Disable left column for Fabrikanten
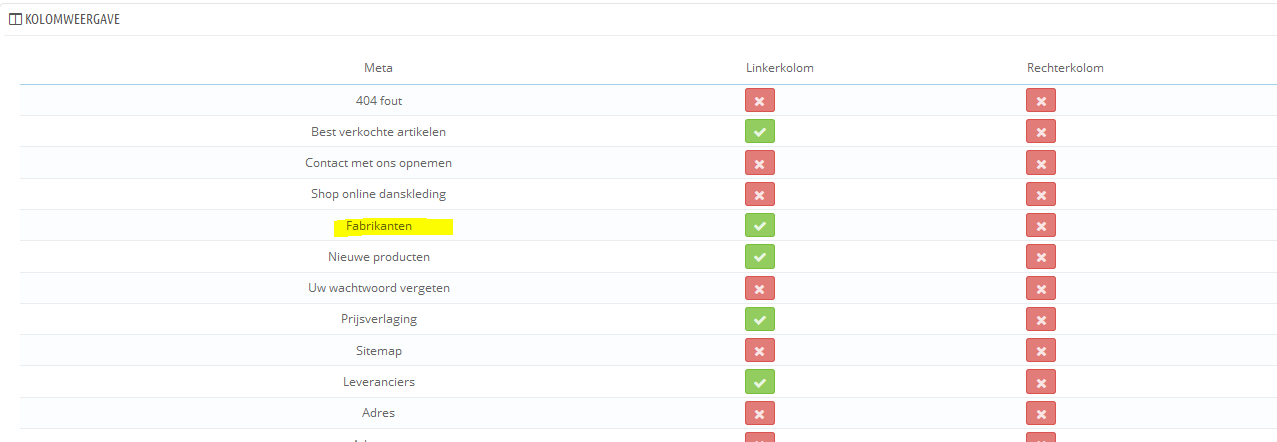 click(760, 225)
